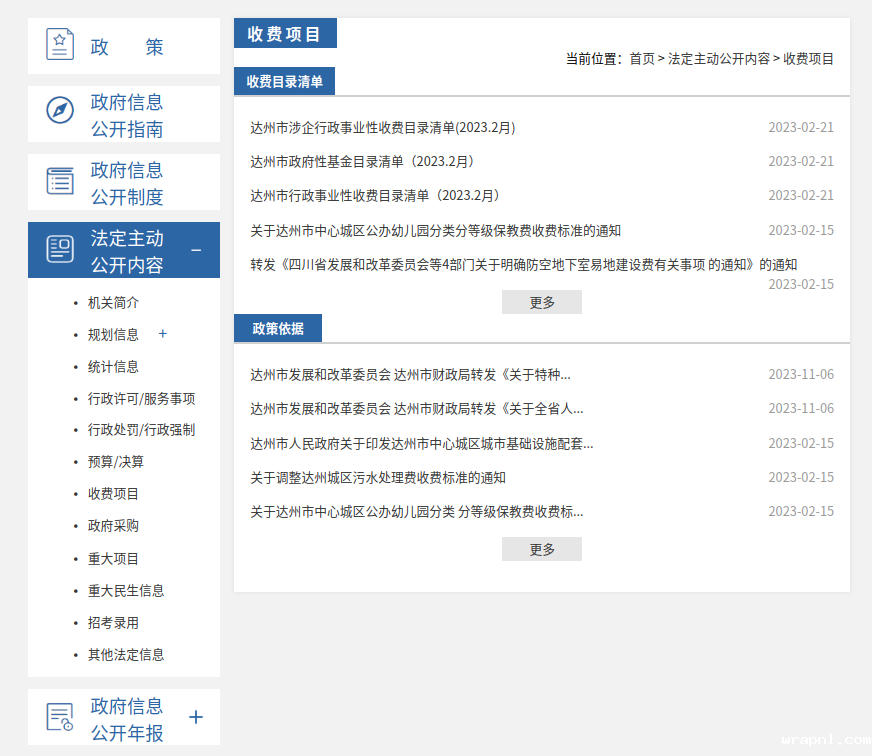The height and width of the screenshot is (756, 872).
Task: Open the 收费目录清单 tab
Action: pos(284,82)
